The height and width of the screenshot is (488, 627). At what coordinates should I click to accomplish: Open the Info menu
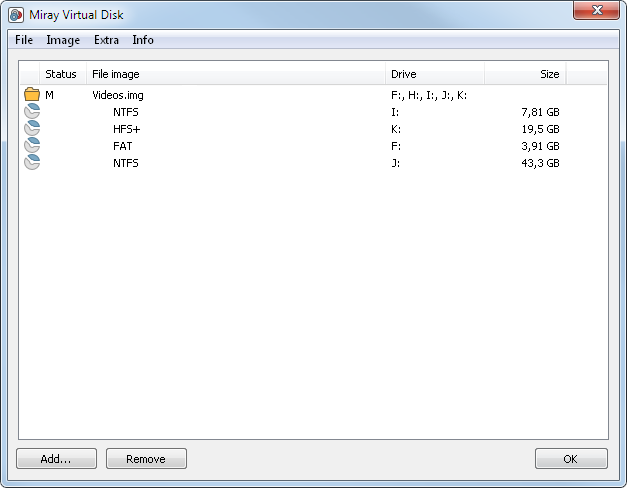click(143, 40)
